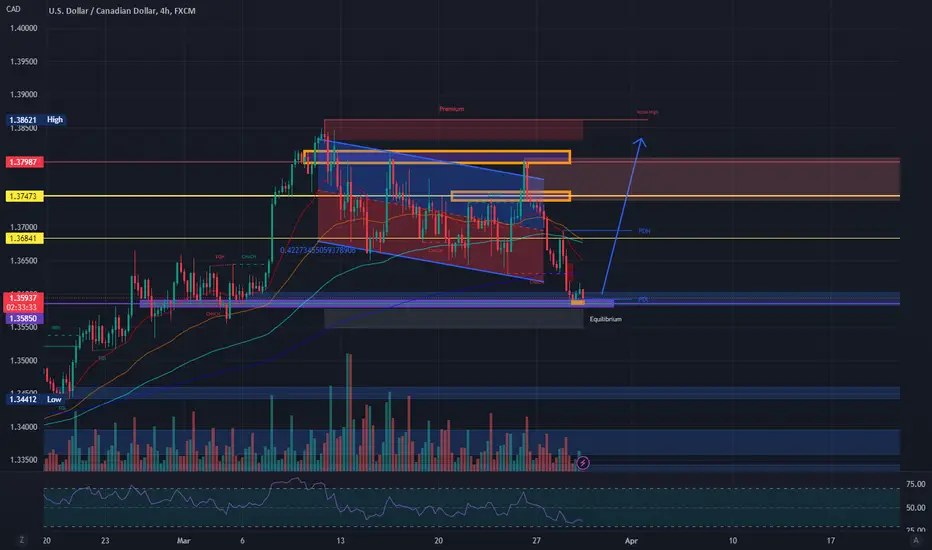Click the 0.4227345505937896 channel value text
This screenshot has height=550, width=932.
[317, 250]
